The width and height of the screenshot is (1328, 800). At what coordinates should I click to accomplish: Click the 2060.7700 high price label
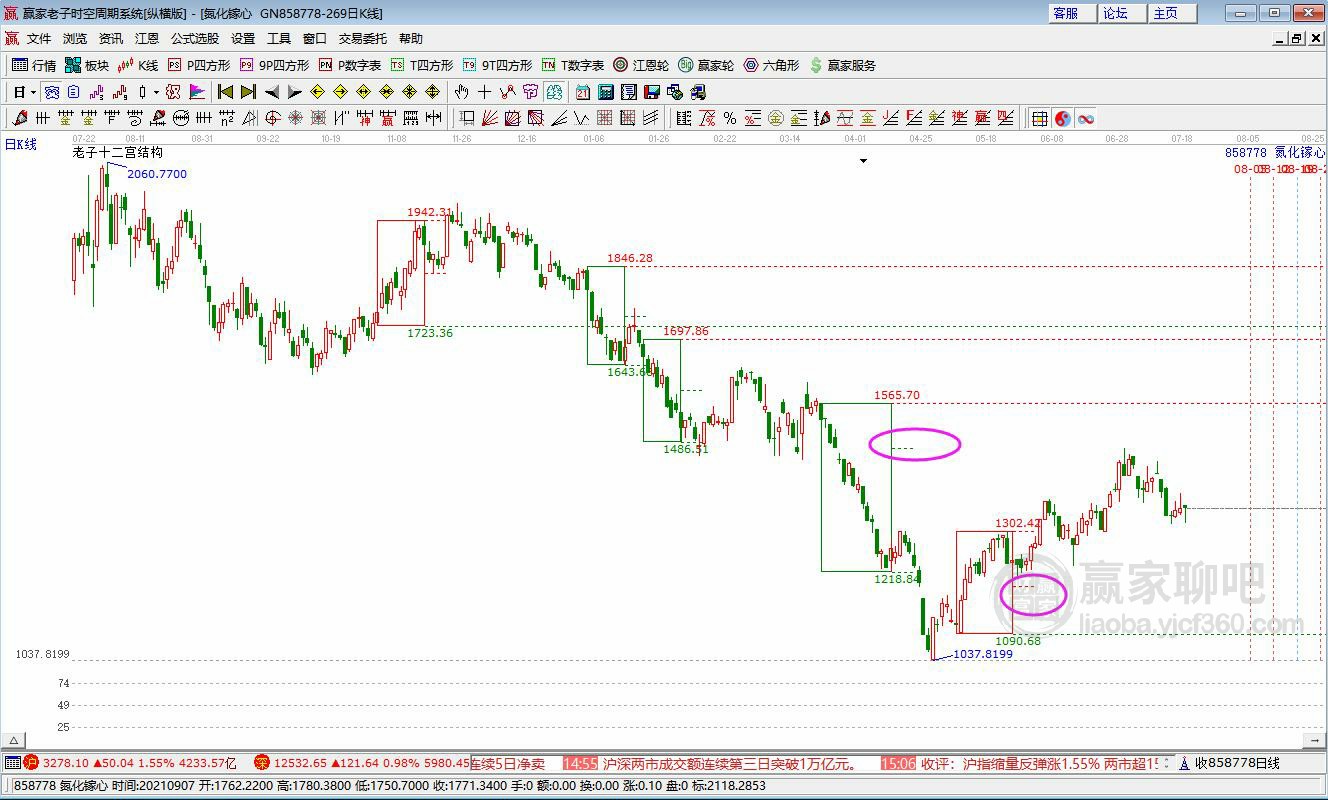157,174
